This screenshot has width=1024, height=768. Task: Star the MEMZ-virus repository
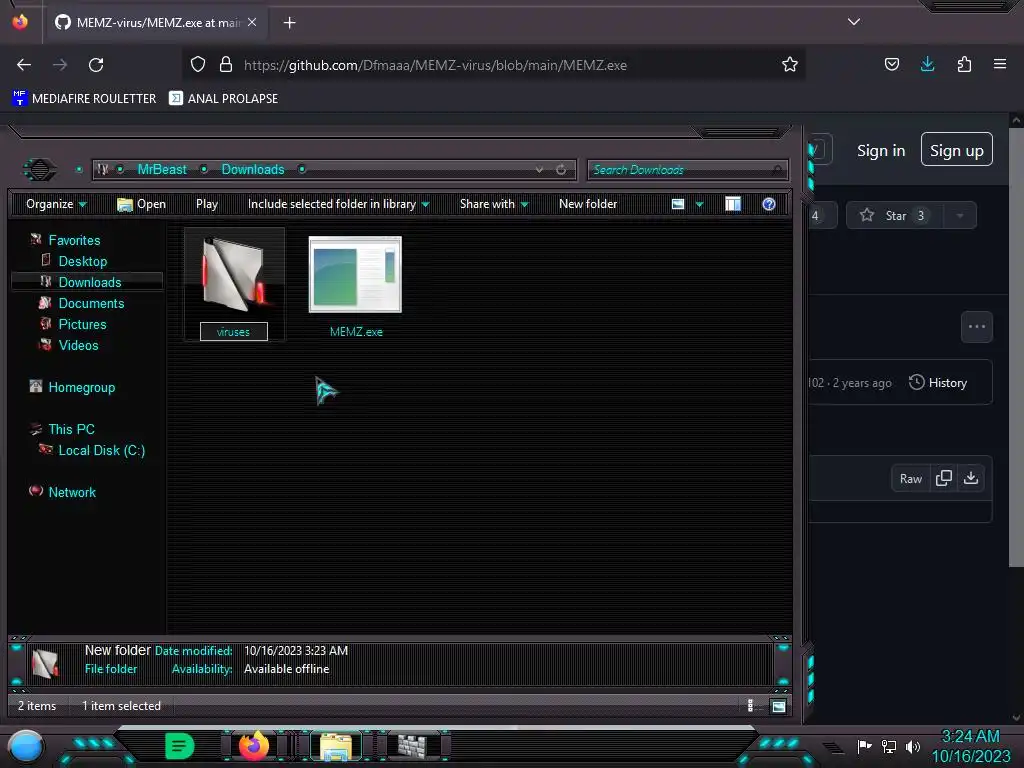pyautogui.click(x=894, y=216)
